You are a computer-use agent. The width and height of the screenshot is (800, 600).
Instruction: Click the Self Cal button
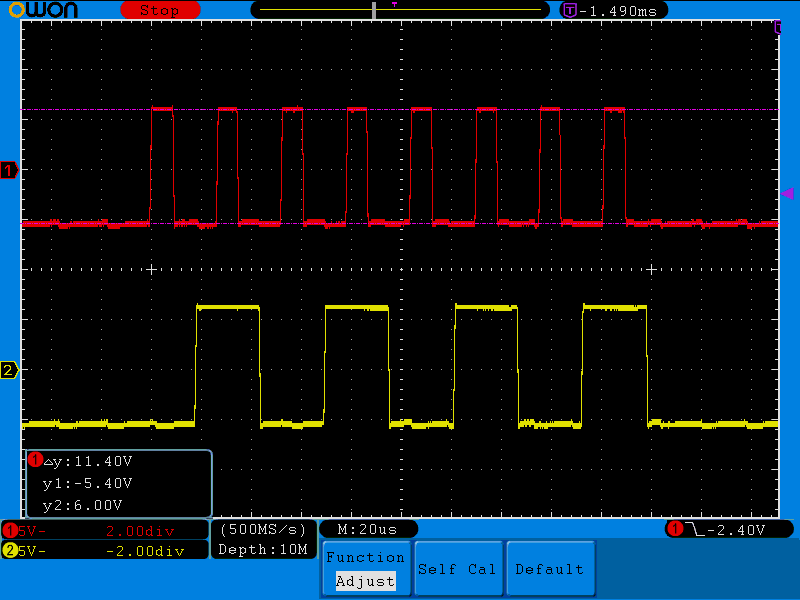(x=458, y=569)
